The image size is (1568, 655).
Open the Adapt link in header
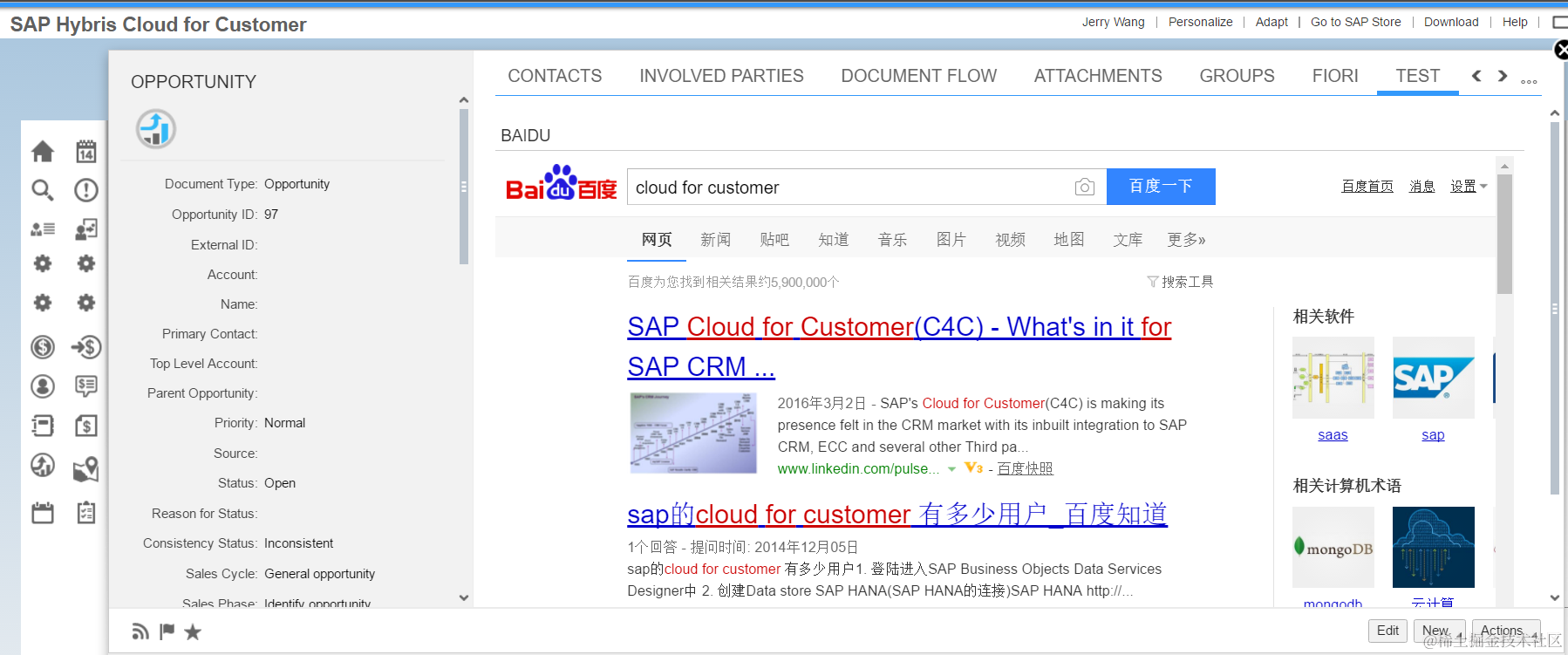tap(1271, 22)
